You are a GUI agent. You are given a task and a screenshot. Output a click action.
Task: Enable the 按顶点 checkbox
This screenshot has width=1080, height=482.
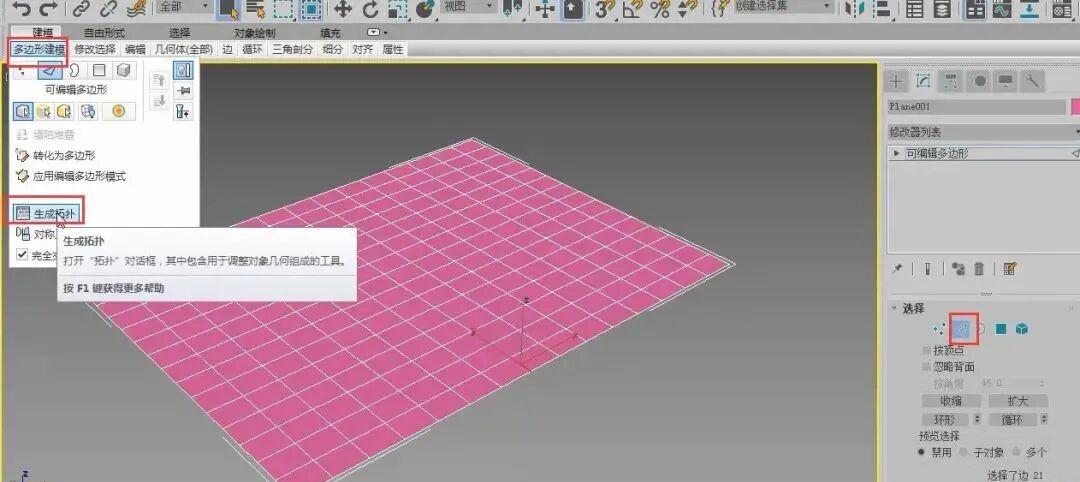click(926, 350)
